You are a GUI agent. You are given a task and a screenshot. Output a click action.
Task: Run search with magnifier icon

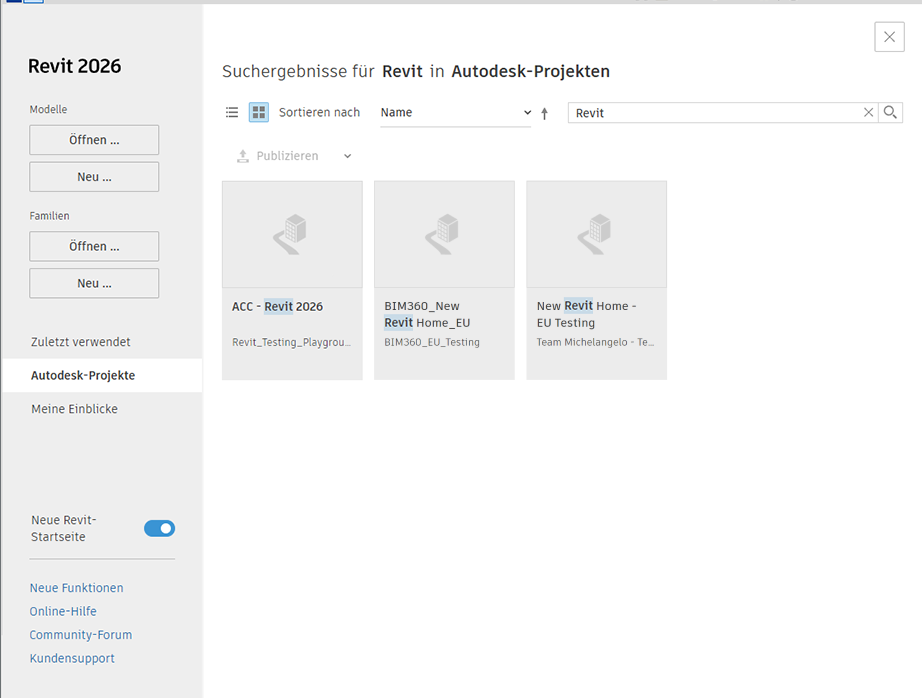890,112
